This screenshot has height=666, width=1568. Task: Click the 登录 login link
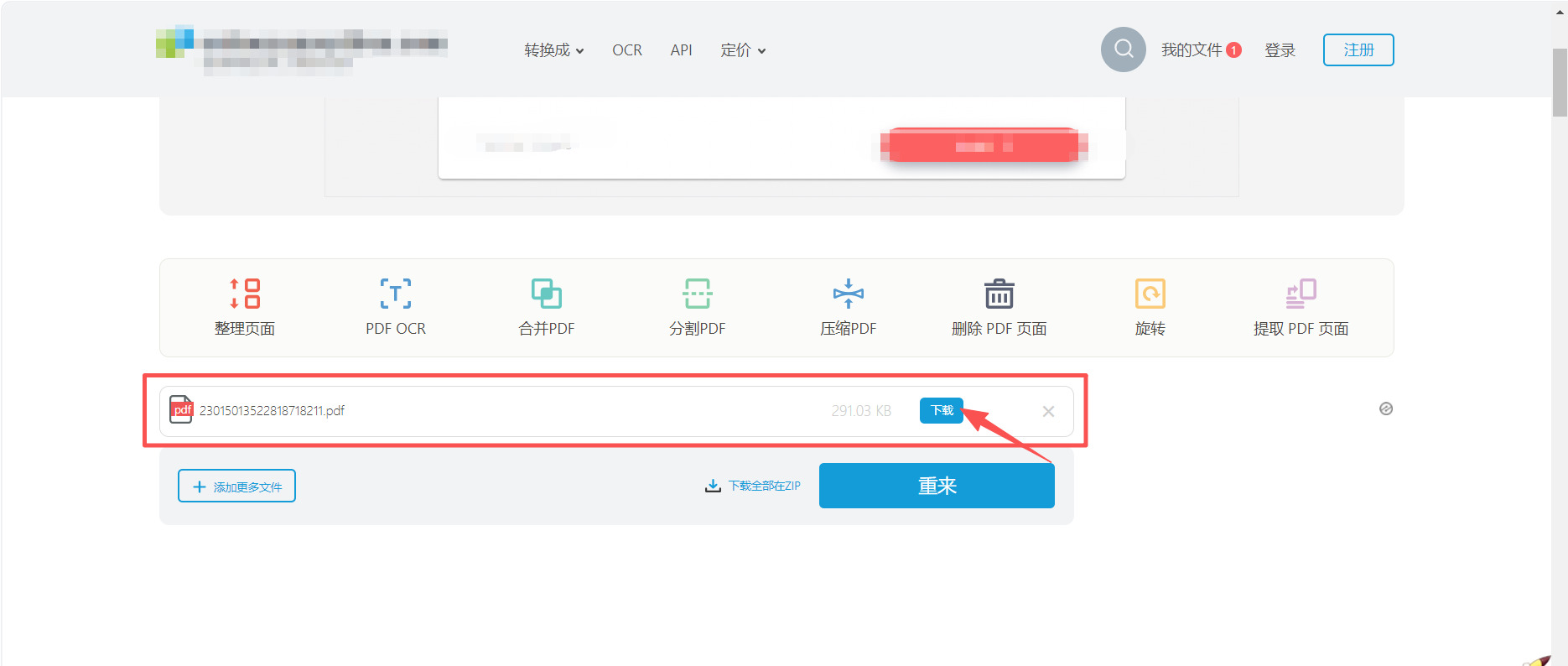[x=1280, y=50]
